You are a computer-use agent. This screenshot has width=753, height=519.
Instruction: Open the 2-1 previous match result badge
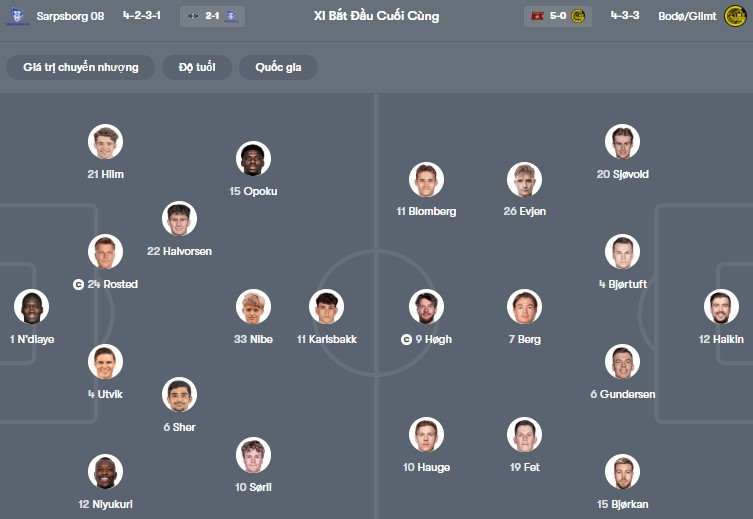tap(211, 16)
